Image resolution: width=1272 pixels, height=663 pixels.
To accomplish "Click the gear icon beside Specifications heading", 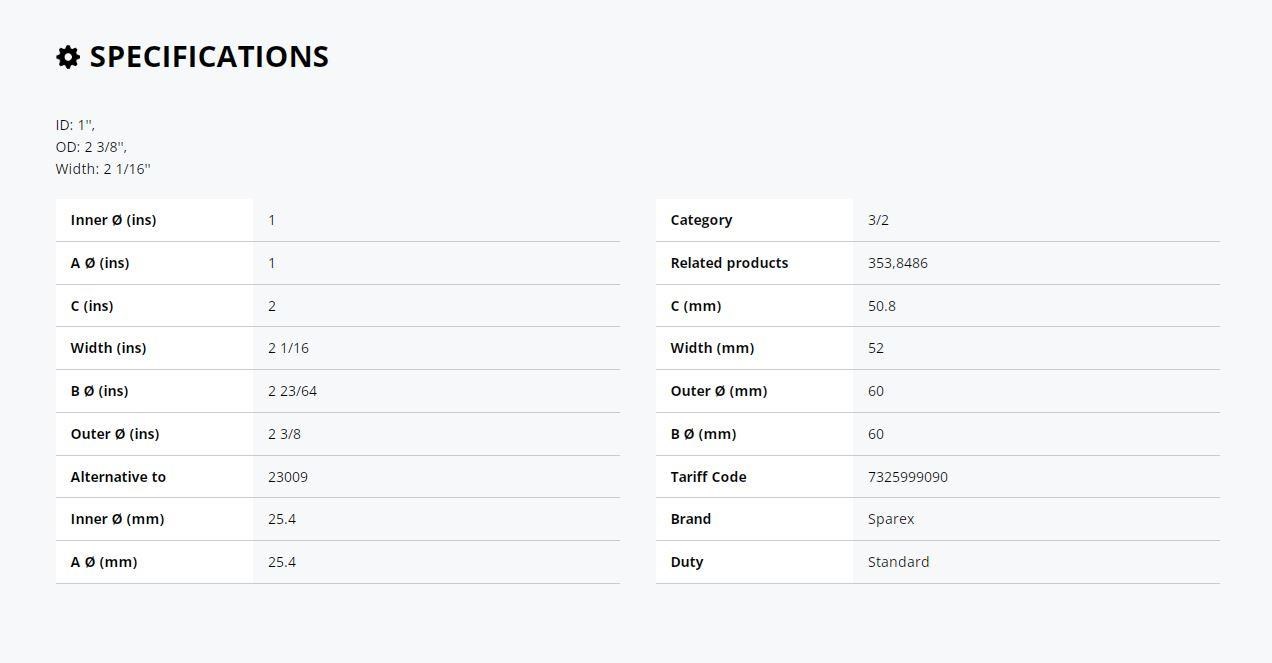I will 68,57.
